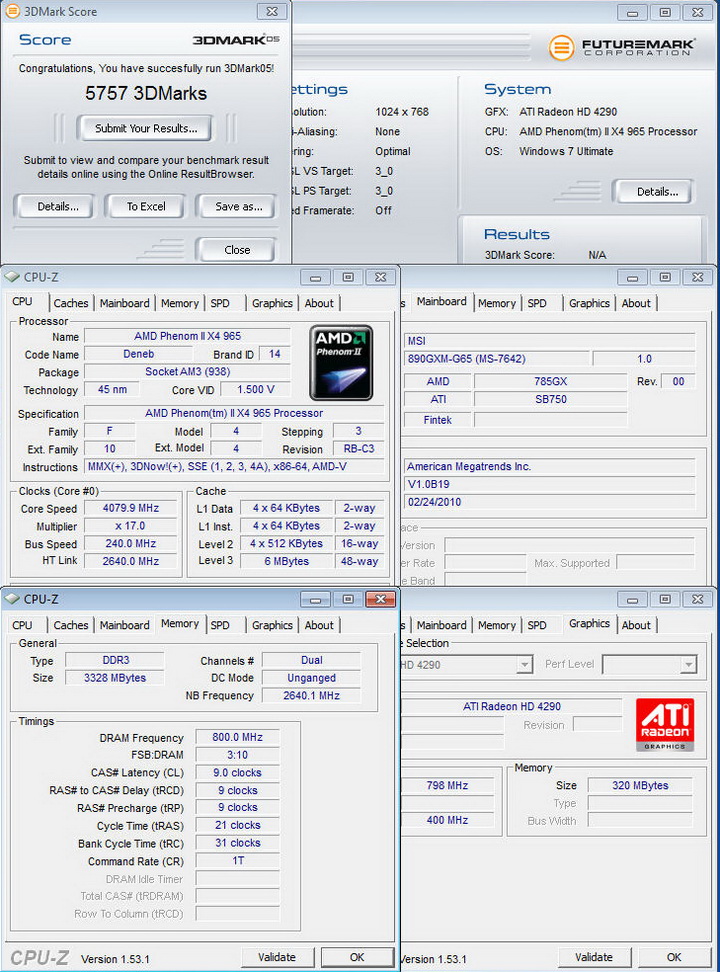Click Core Speed value 4079.9 MHz
The height and width of the screenshot is (972, 720).
(131, 508)
